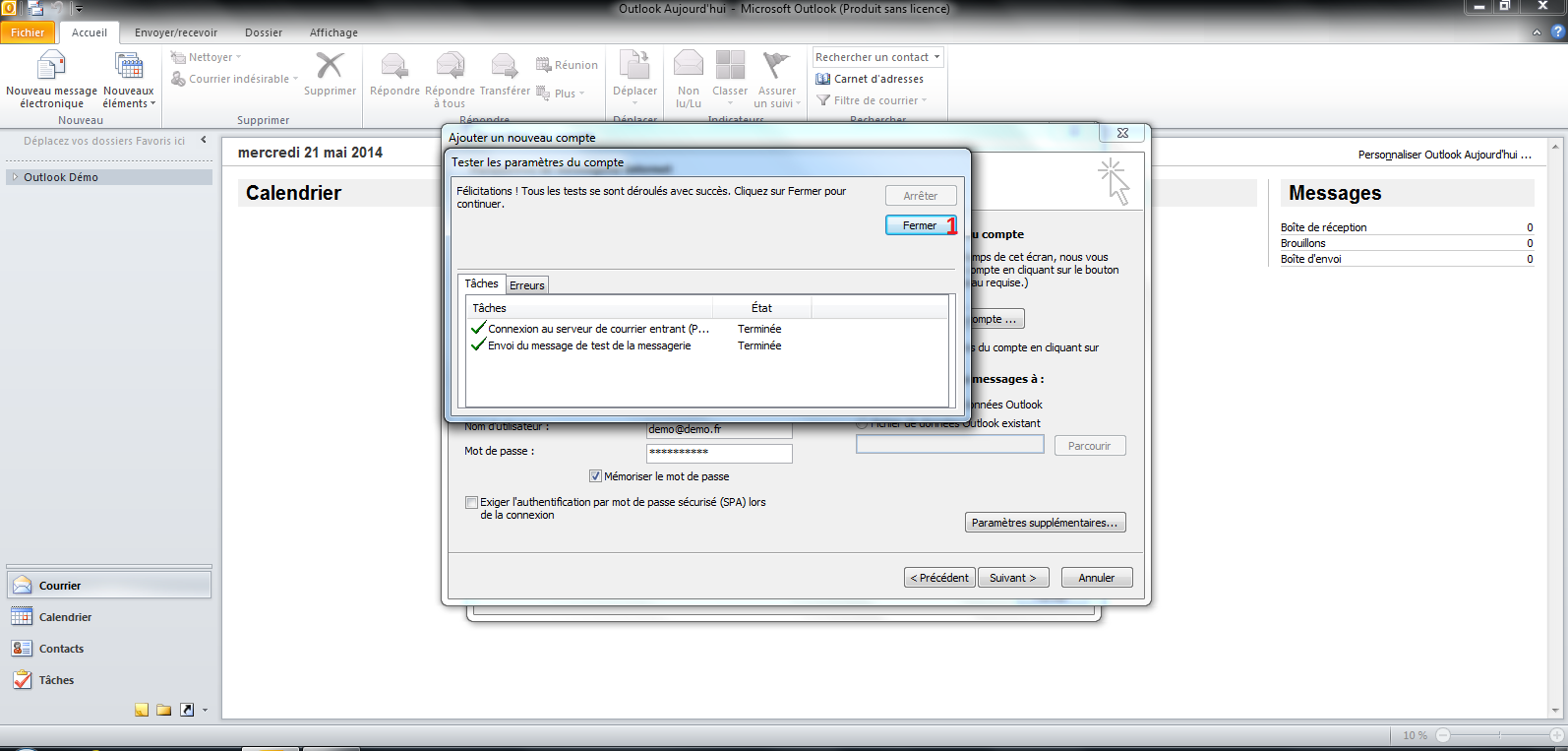Open the Nouveaux éléments icon menu
Image resolution: width=1568 pixels, height=751 pixels.
coord(129,67)
